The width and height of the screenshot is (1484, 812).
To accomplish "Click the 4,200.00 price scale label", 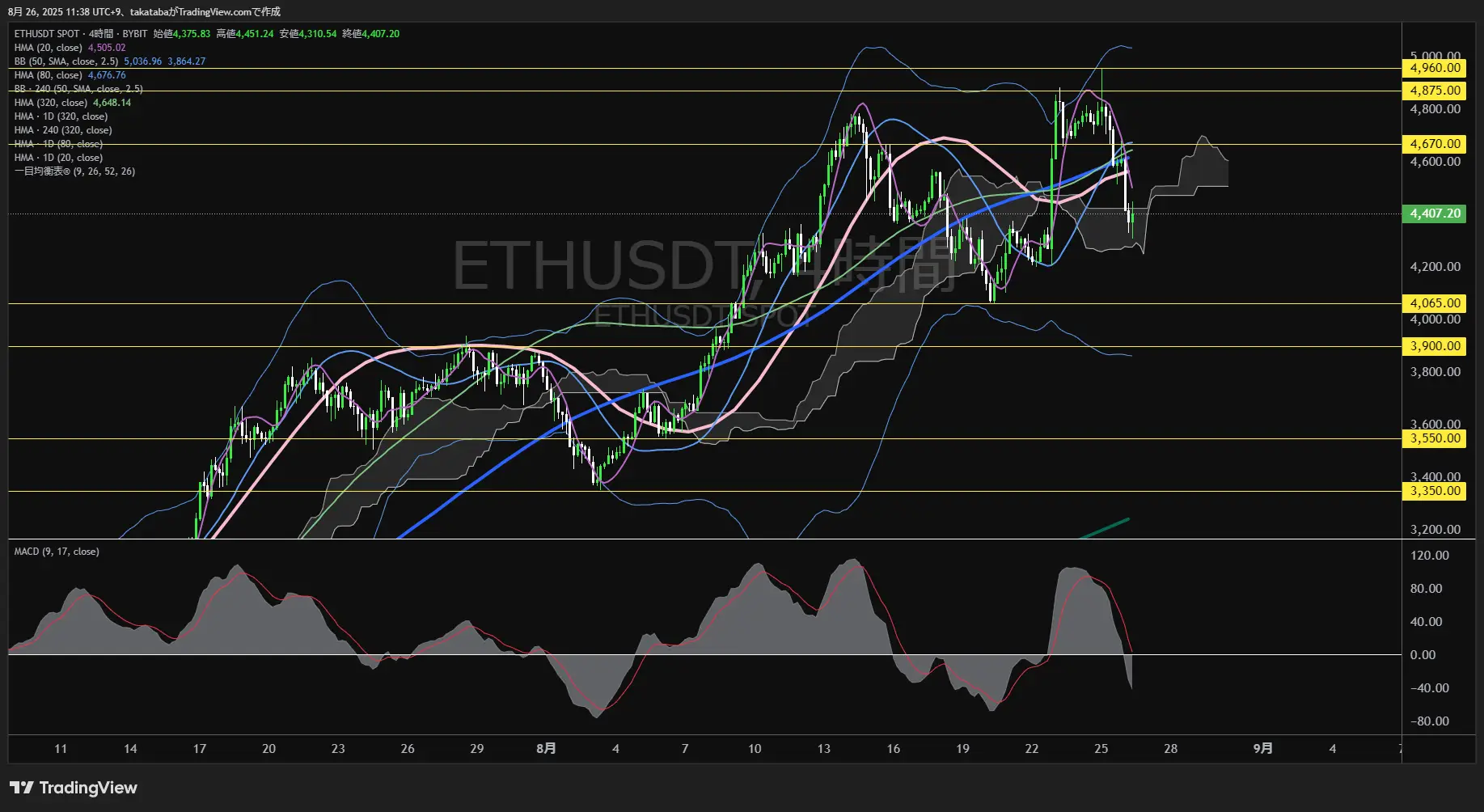I will (x=1435, y=267).
